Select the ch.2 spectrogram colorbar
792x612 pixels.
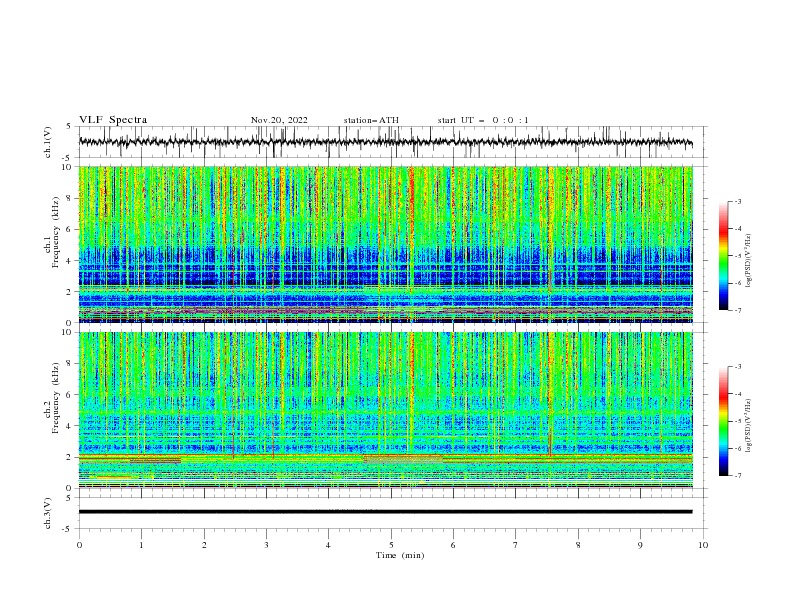pos(723,421)
